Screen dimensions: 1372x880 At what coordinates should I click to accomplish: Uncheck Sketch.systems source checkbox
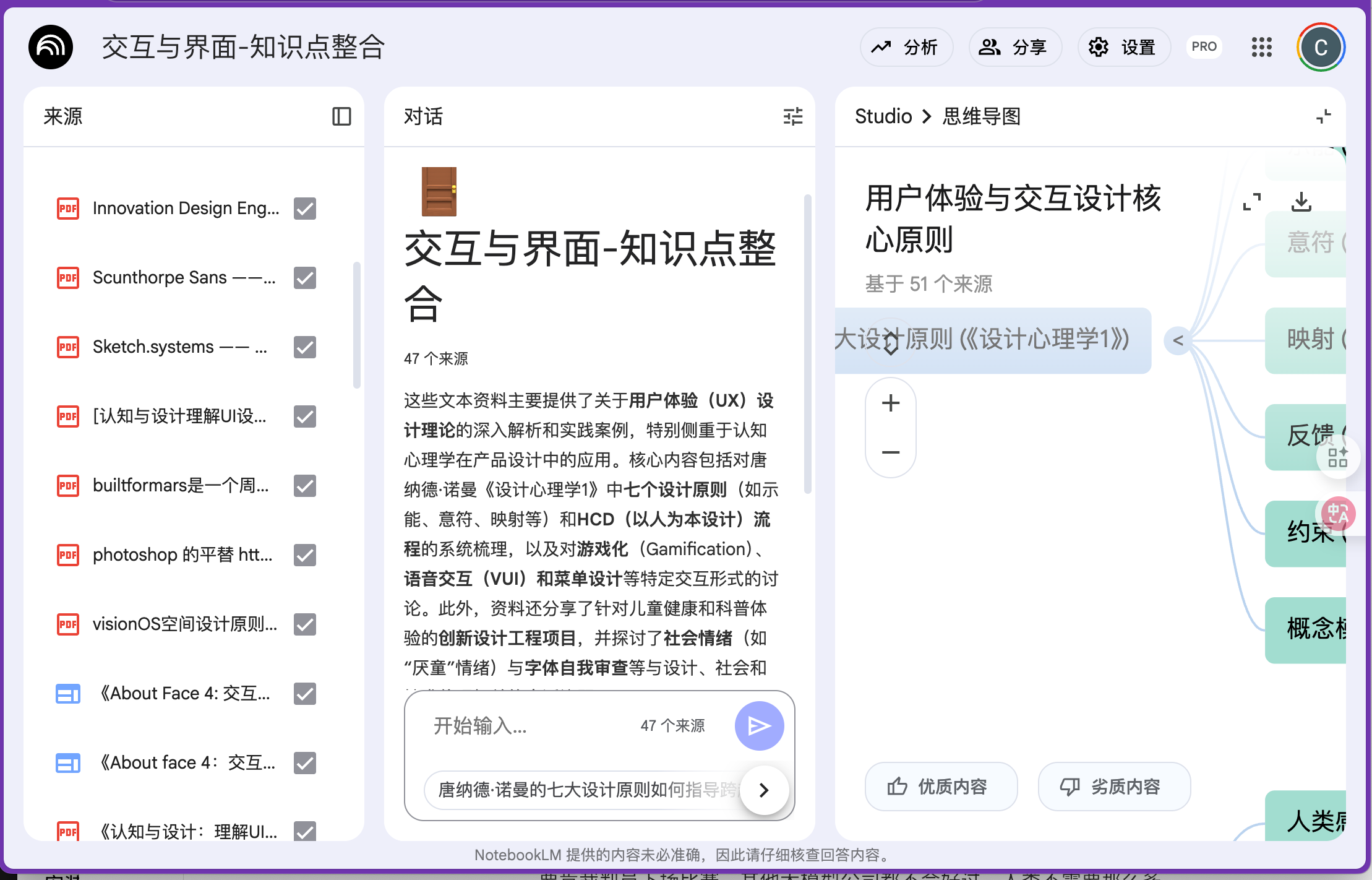click(x=305, y=347)
